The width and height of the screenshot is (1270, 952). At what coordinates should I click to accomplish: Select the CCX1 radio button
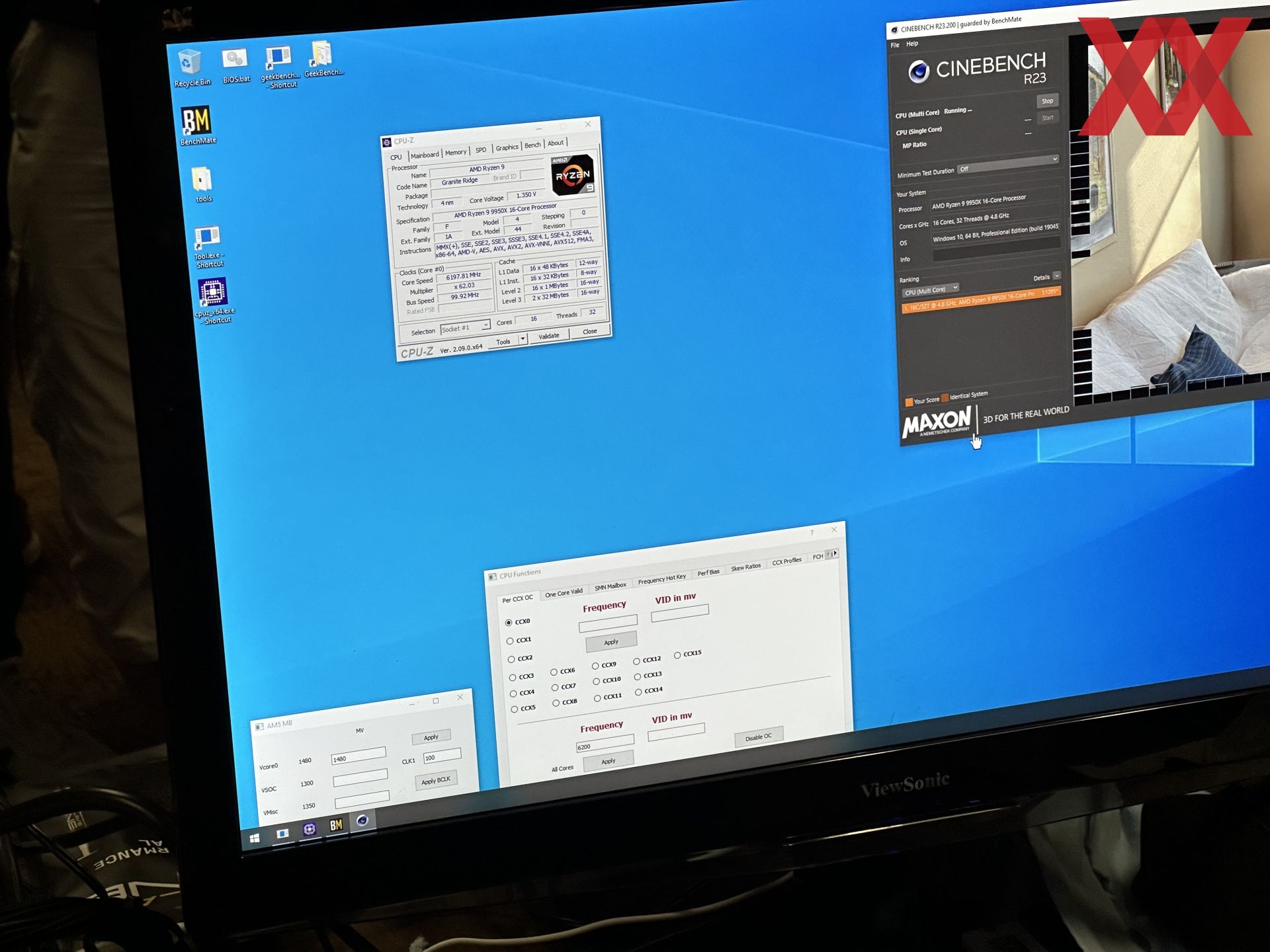510,641
